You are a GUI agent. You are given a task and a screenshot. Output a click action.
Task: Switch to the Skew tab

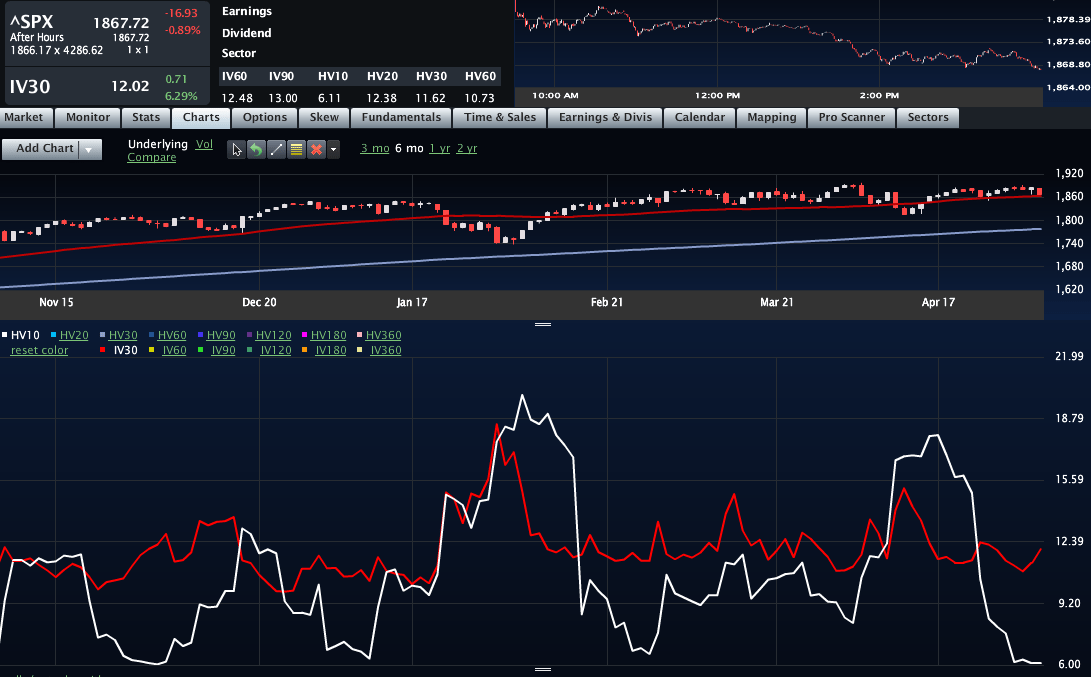pyautogui.click(x=324, y=117)
